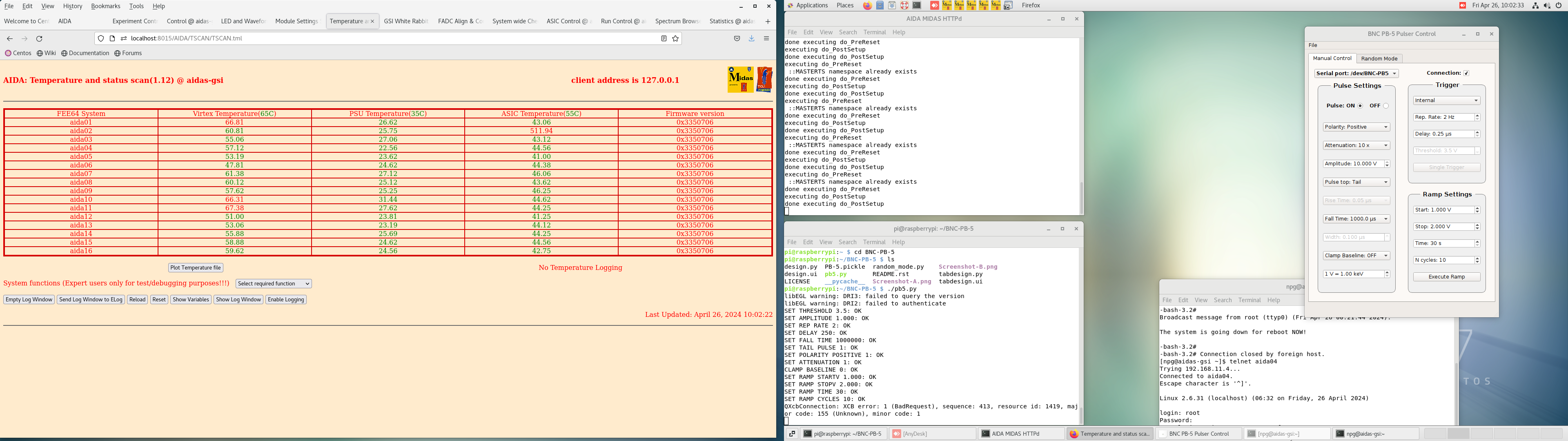Go back using Firefox back arrow
The image size is (1568, 441).
click(10, 38)
